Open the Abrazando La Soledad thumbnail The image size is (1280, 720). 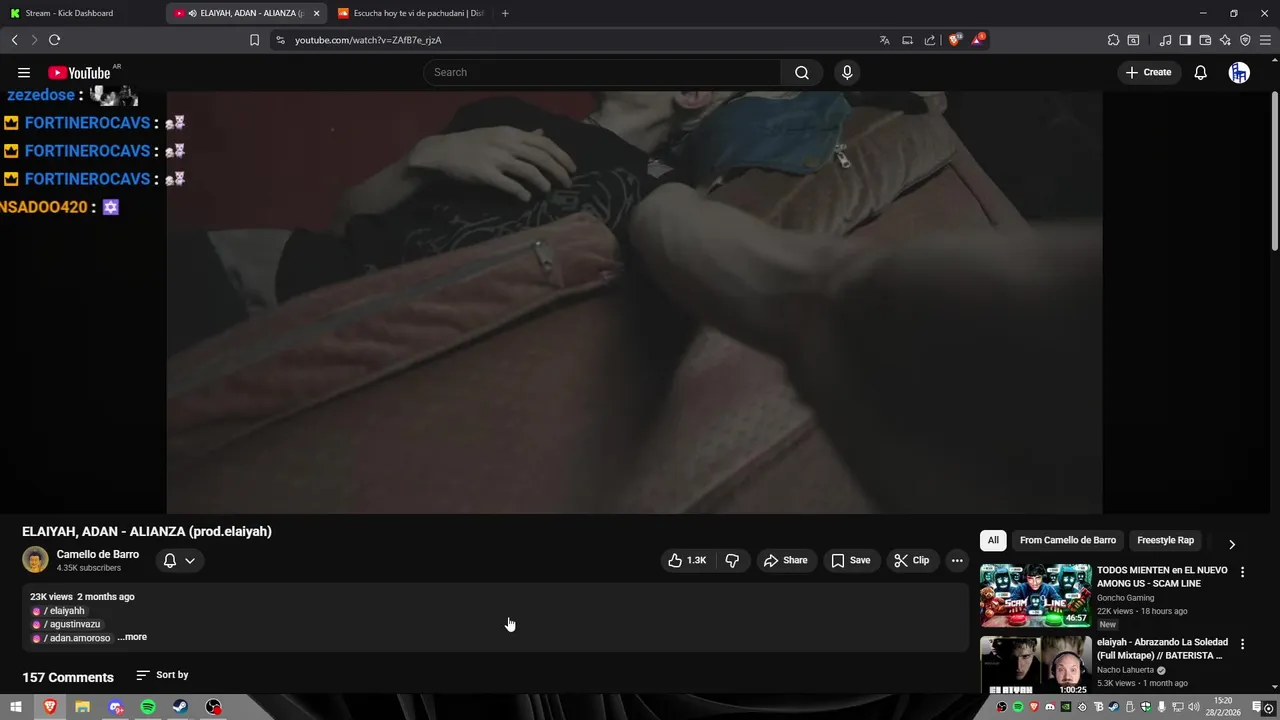point(1035,665)
